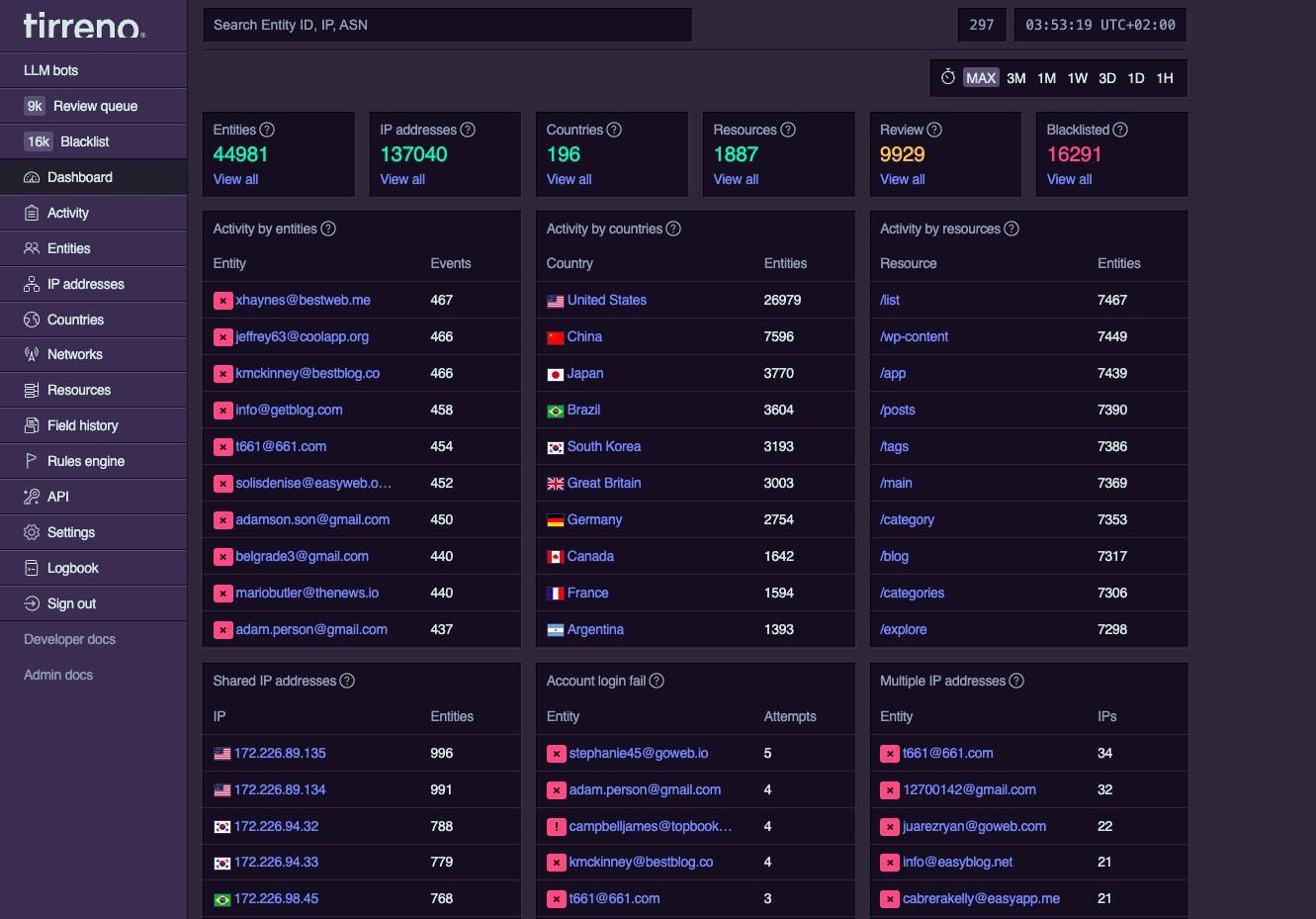Open Settings gear icon in sidebar
1316x919 pixels.
point(32,532)
